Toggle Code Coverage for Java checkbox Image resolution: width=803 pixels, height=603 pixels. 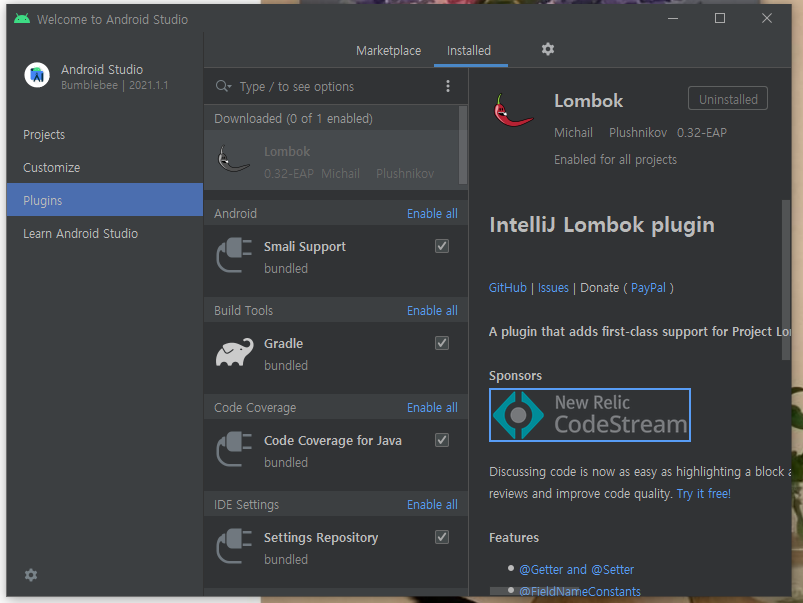[x=442, y=440]
